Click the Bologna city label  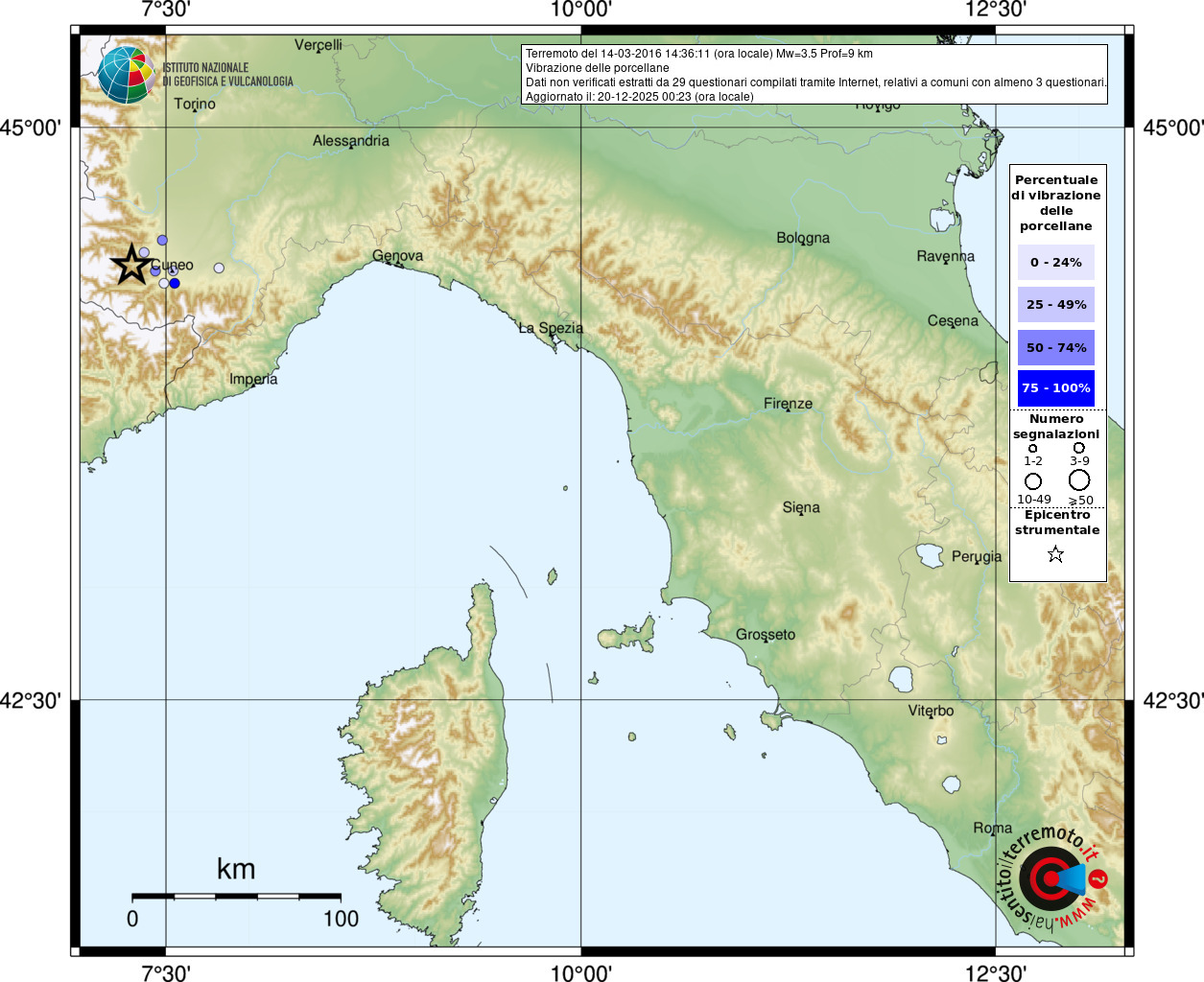[x=803, y=238]
